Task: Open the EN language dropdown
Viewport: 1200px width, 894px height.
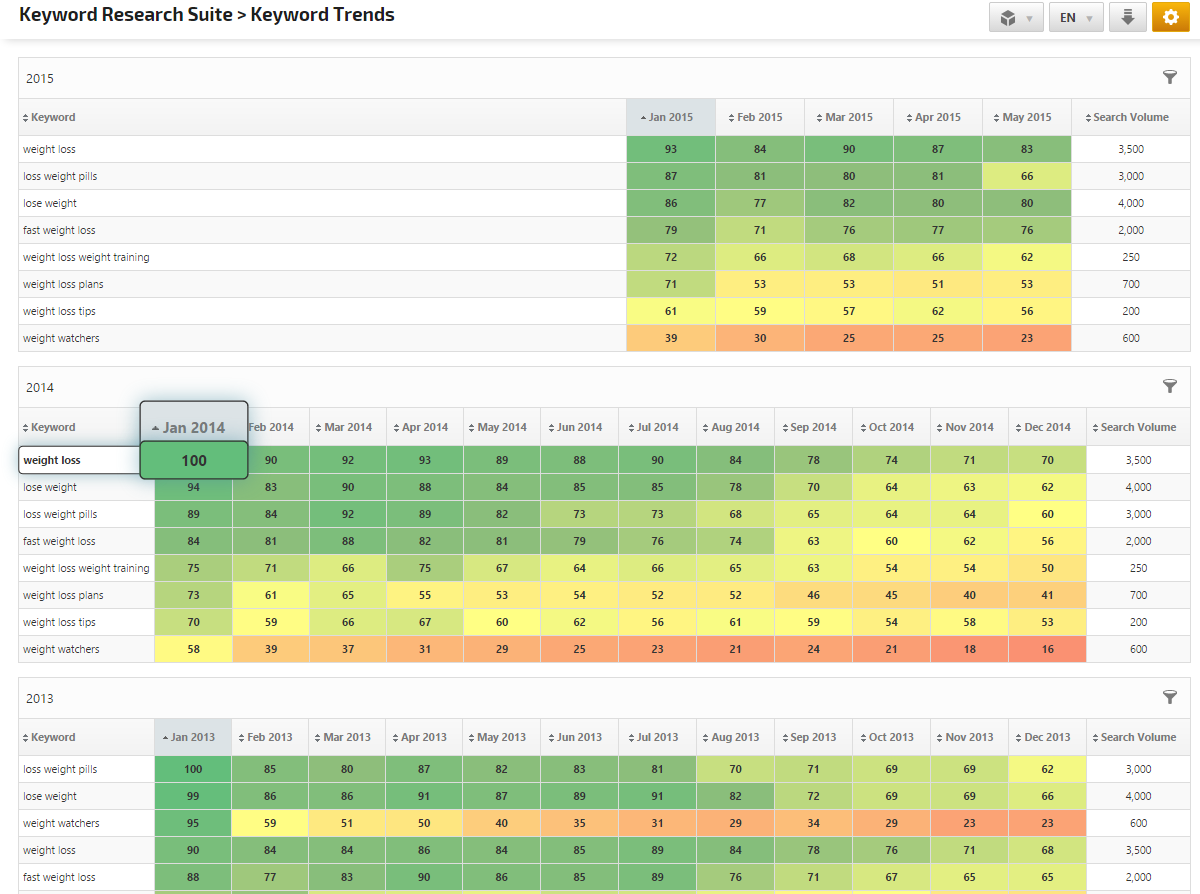Action: pyautogui.click(x=1076, y=17)
